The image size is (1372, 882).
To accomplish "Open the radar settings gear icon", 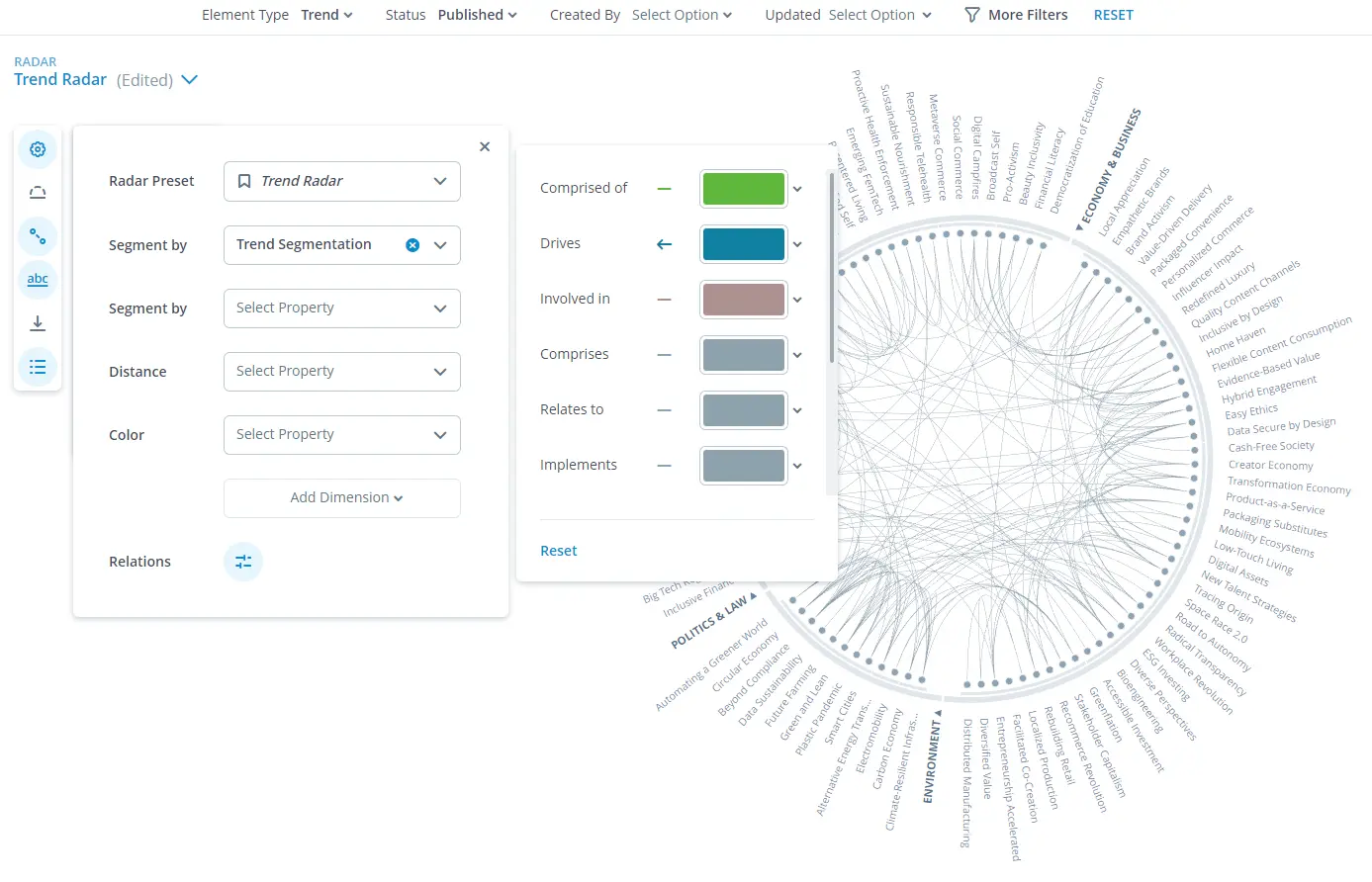I will click(38, 149).
